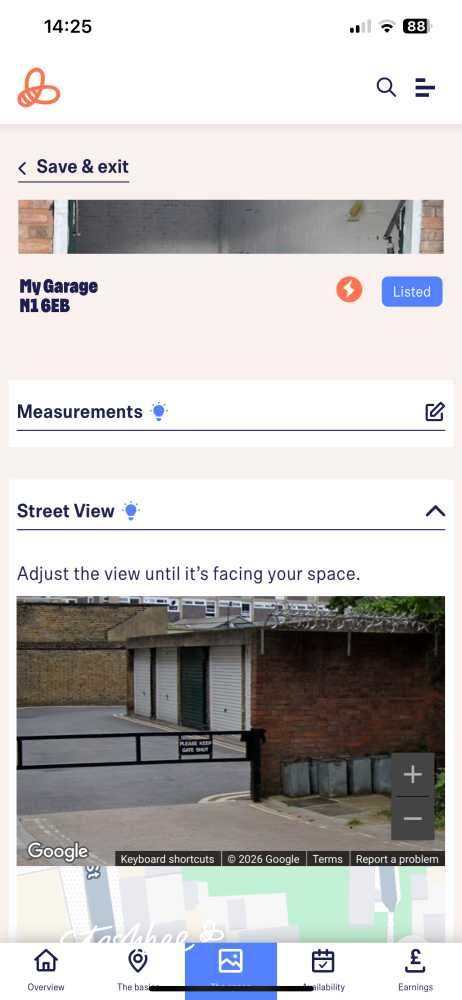Click the Save & exit link
Viewport: 462px width, 1000px height.
[73, 167]
